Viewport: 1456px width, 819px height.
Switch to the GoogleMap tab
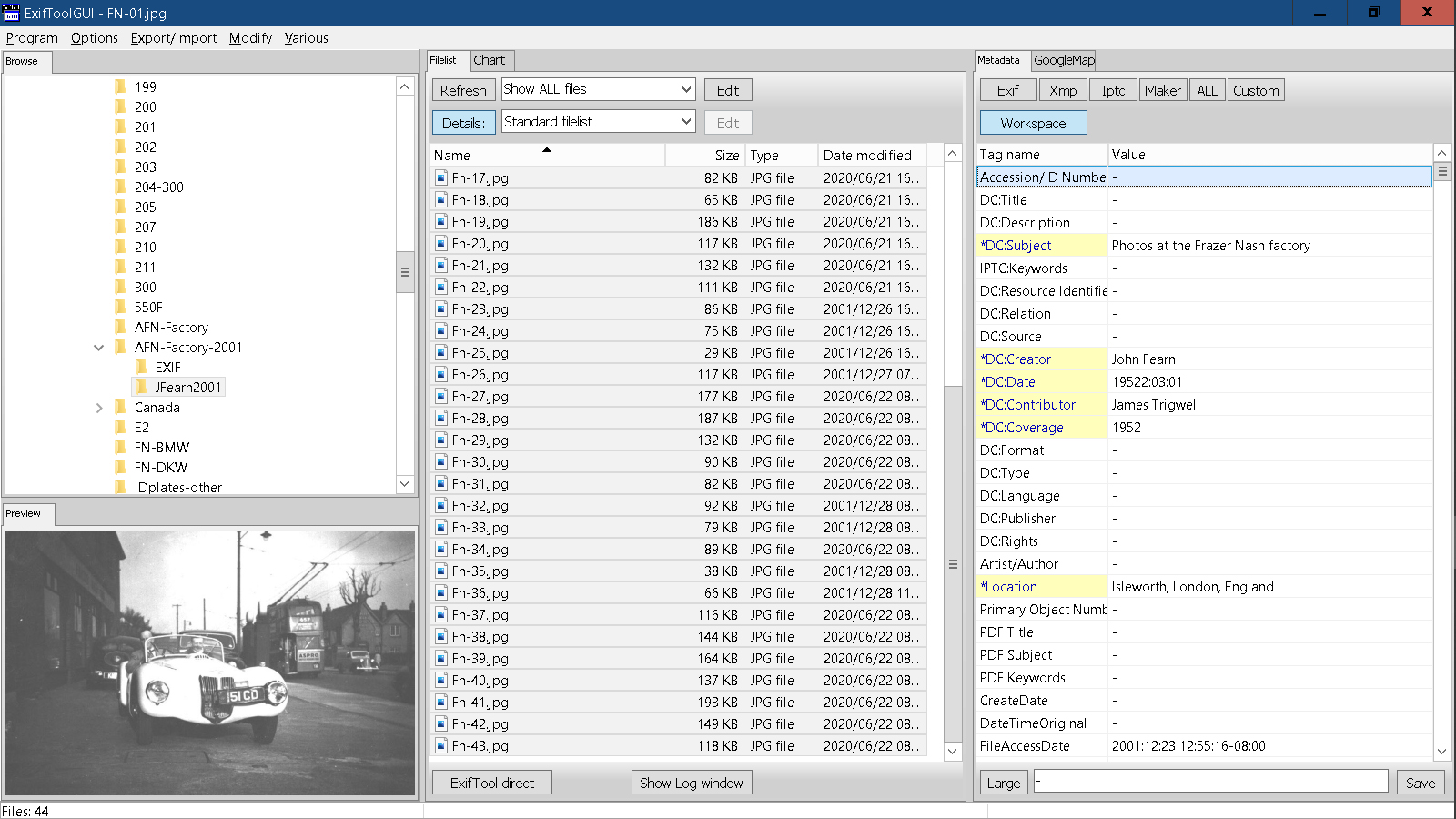pyautogui.click(x=1063, y=60)
